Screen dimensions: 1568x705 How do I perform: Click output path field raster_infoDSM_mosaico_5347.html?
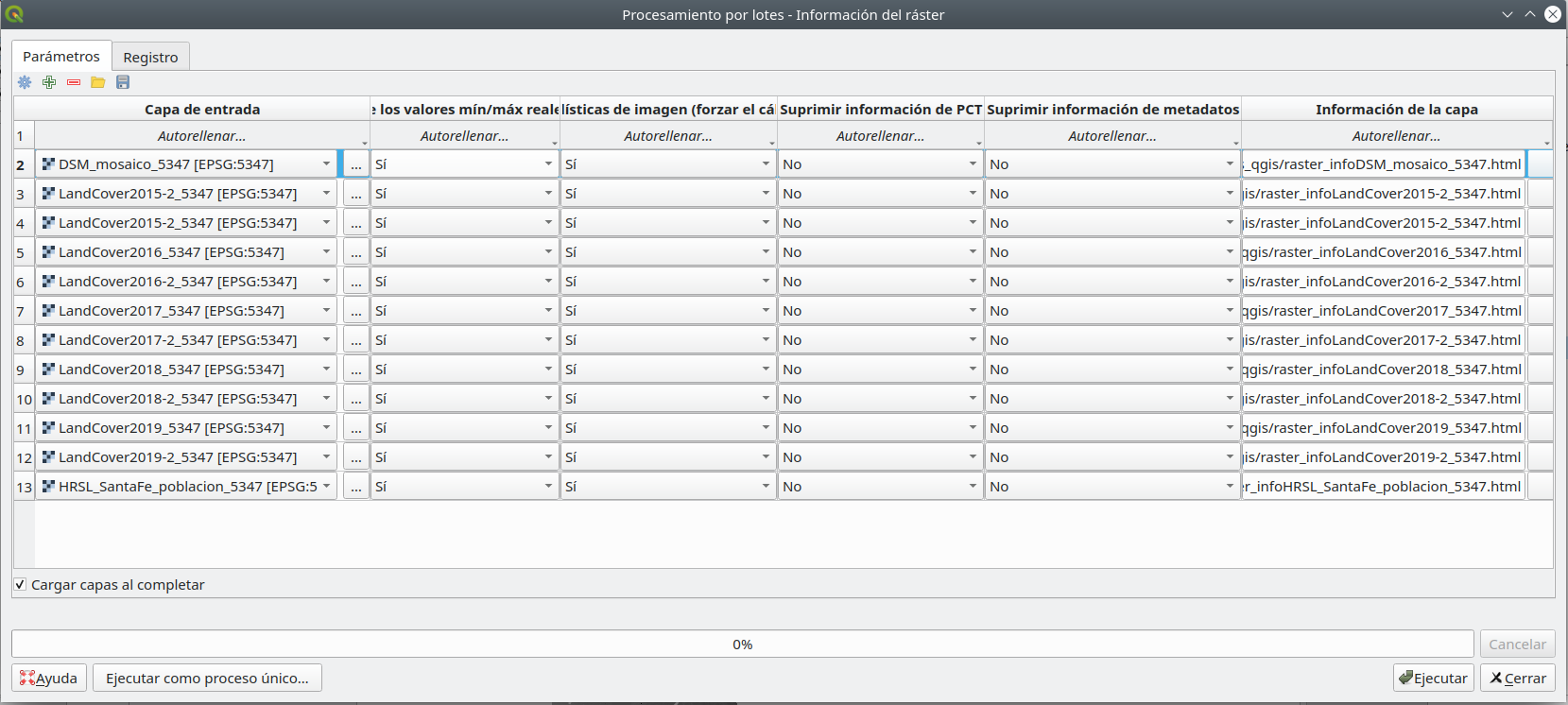[1384, 164]
